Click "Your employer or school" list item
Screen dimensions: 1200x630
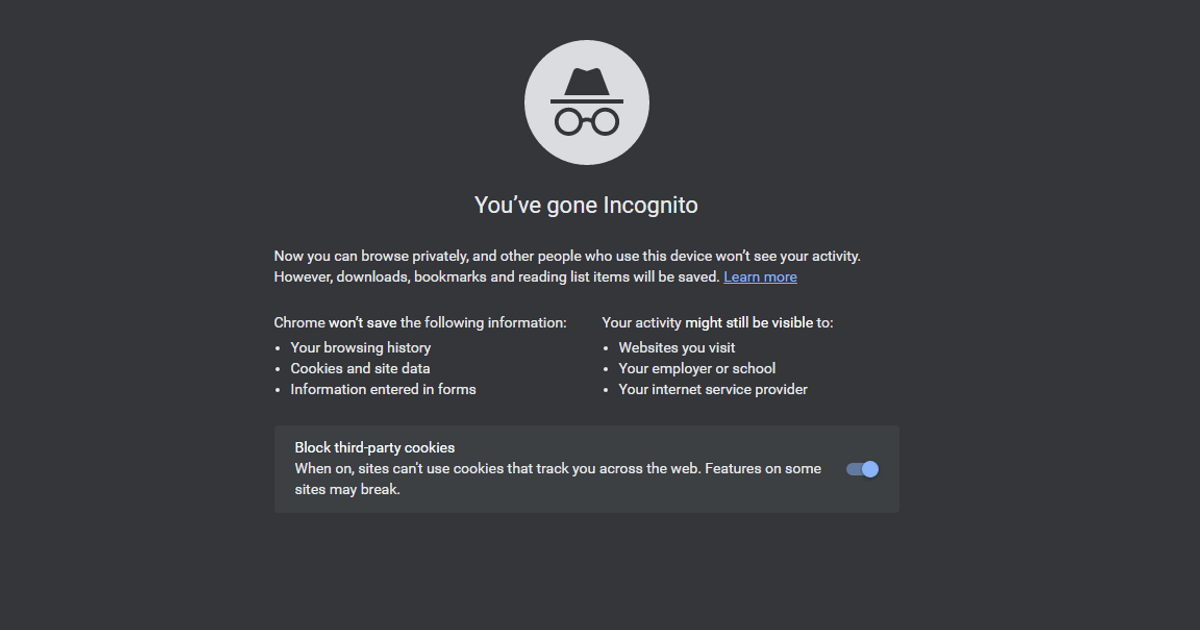tap(697, 369)
